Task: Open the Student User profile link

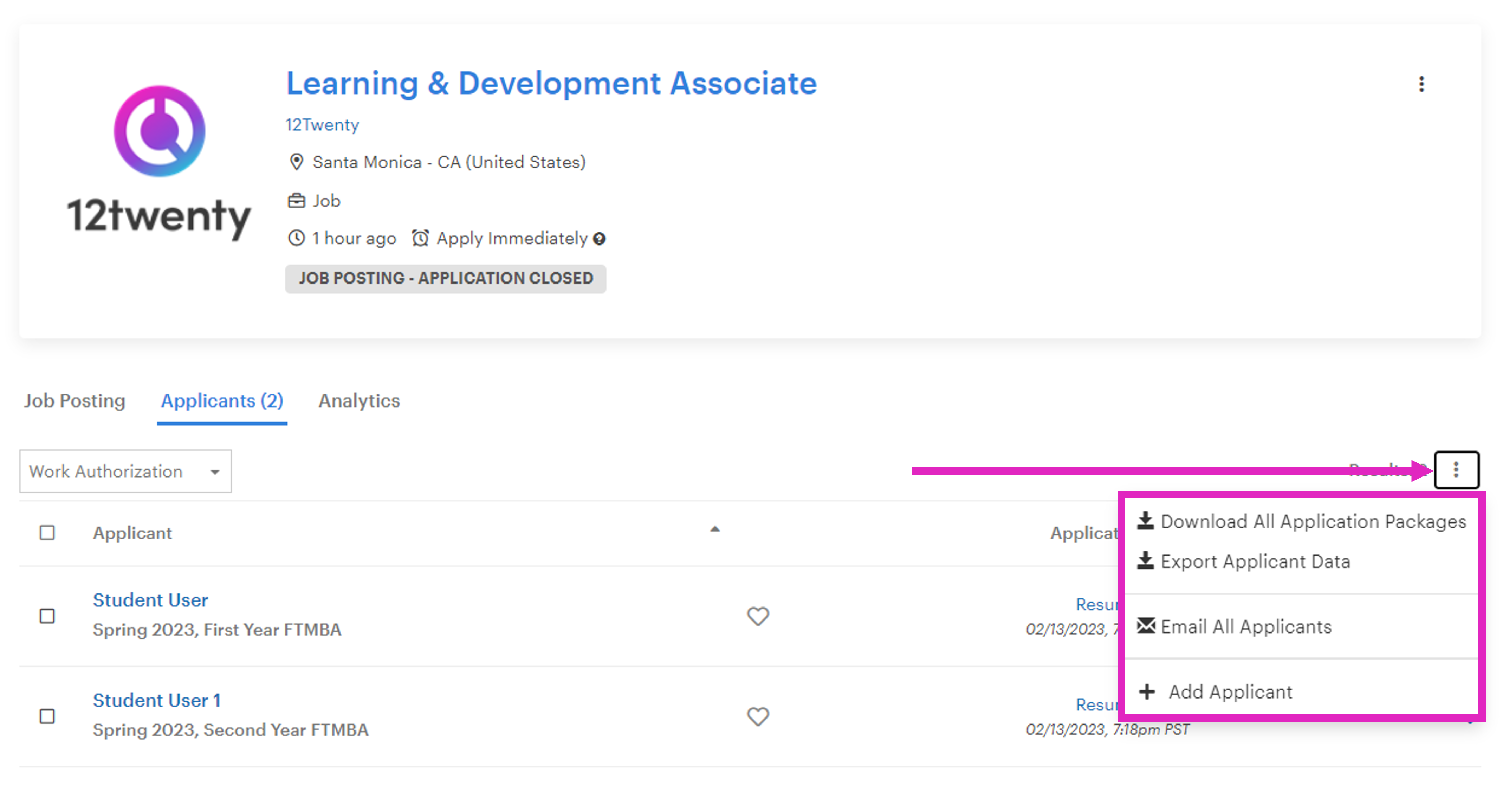Action: tap(150, 600)
